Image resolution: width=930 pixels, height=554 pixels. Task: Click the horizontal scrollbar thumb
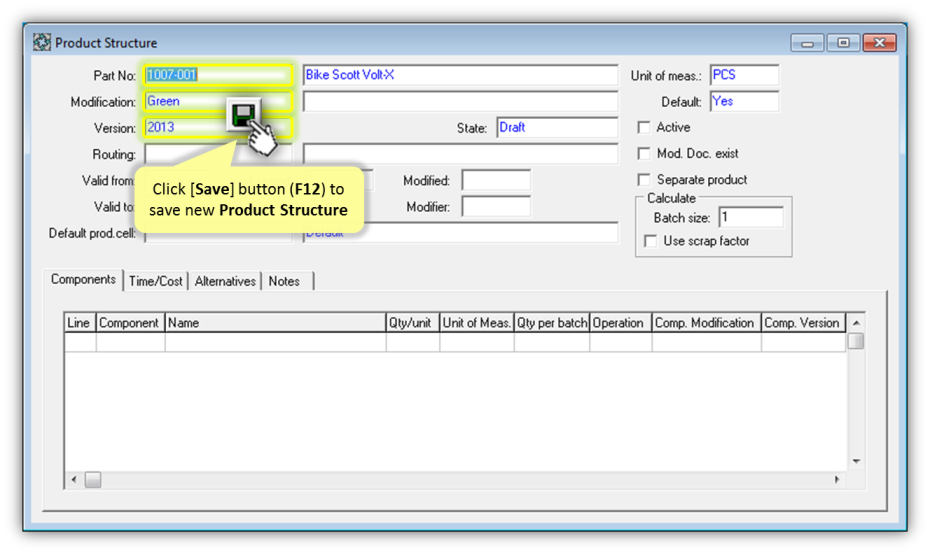[93, 479]
